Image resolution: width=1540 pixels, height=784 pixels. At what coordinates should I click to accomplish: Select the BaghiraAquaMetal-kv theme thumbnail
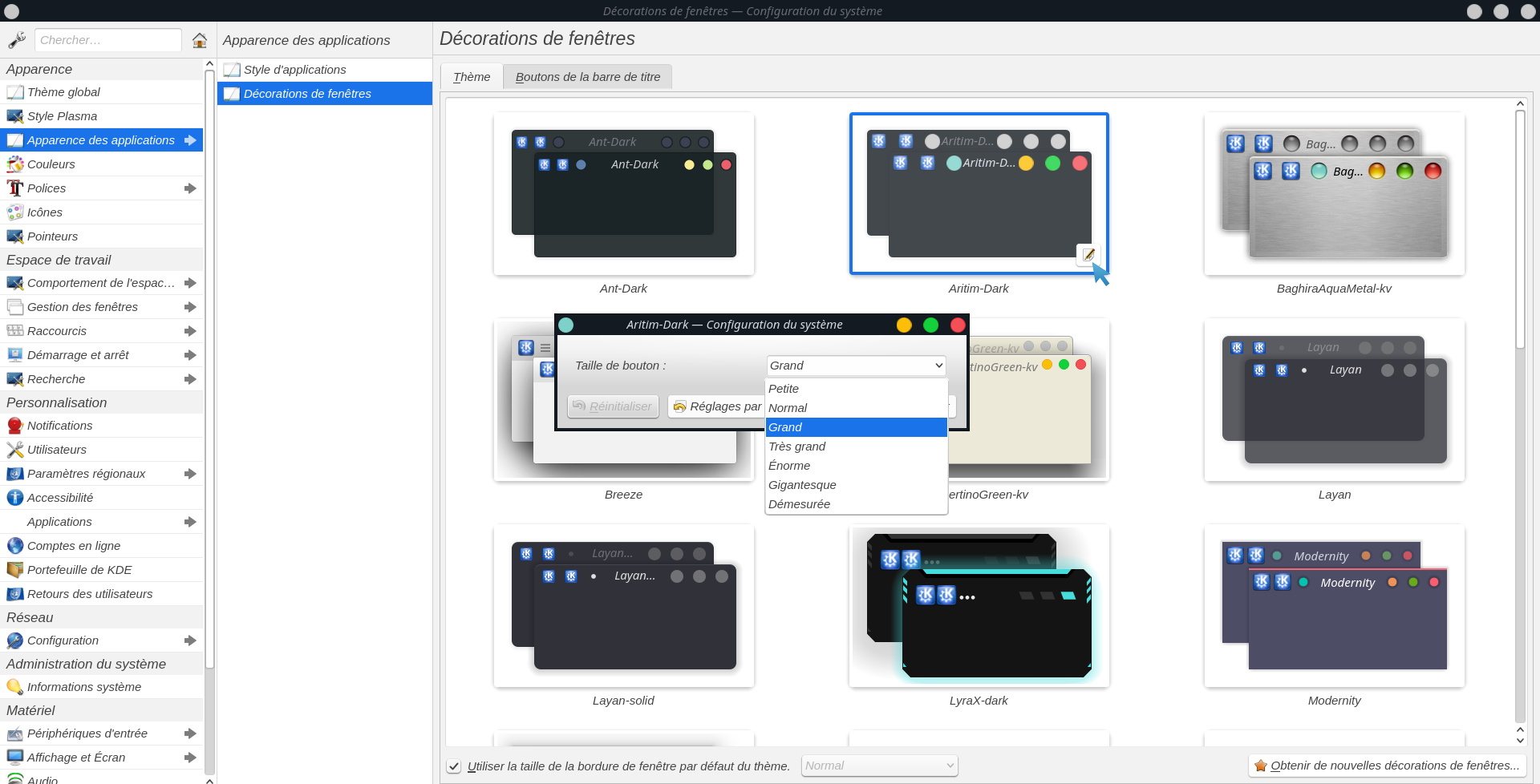[1335, 194]
